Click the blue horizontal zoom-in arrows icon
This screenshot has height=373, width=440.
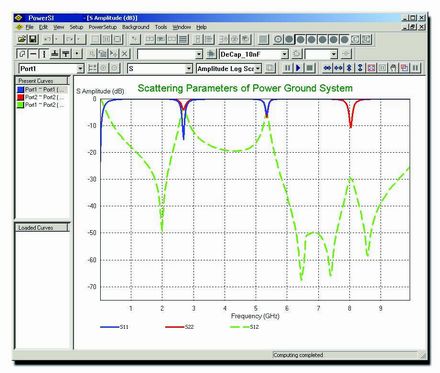click(x=327, y=68)
